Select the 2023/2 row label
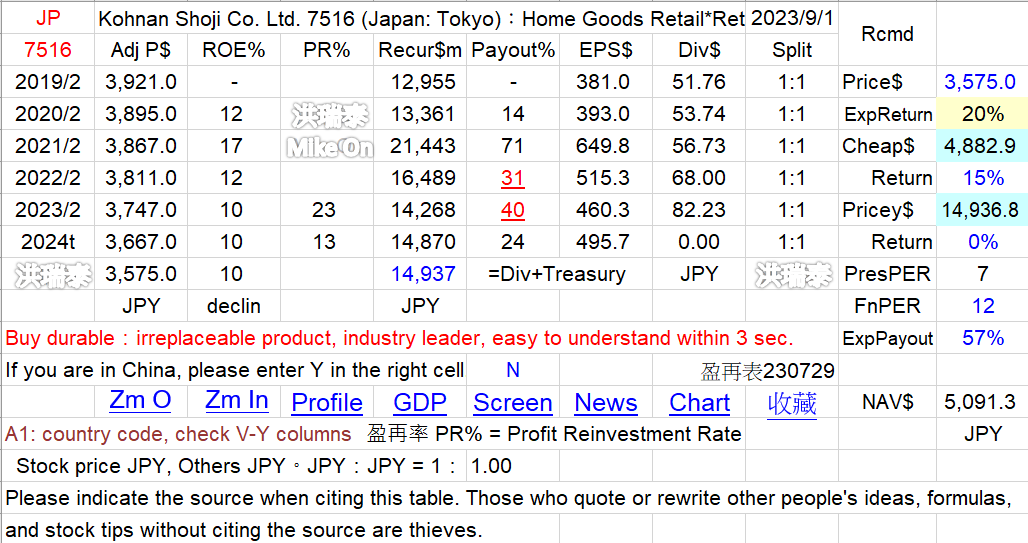 coord(48,210)
